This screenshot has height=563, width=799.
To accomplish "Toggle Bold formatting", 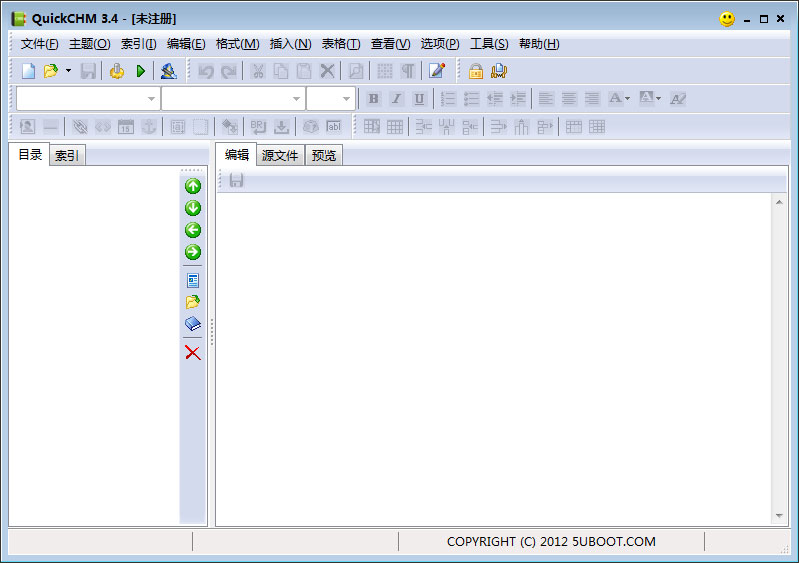I will 374,99.
